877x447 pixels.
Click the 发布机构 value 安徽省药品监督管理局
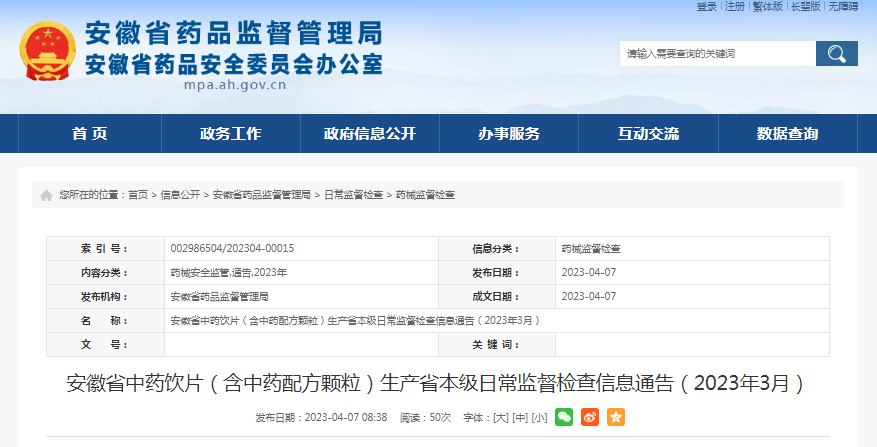coord(219,297)
